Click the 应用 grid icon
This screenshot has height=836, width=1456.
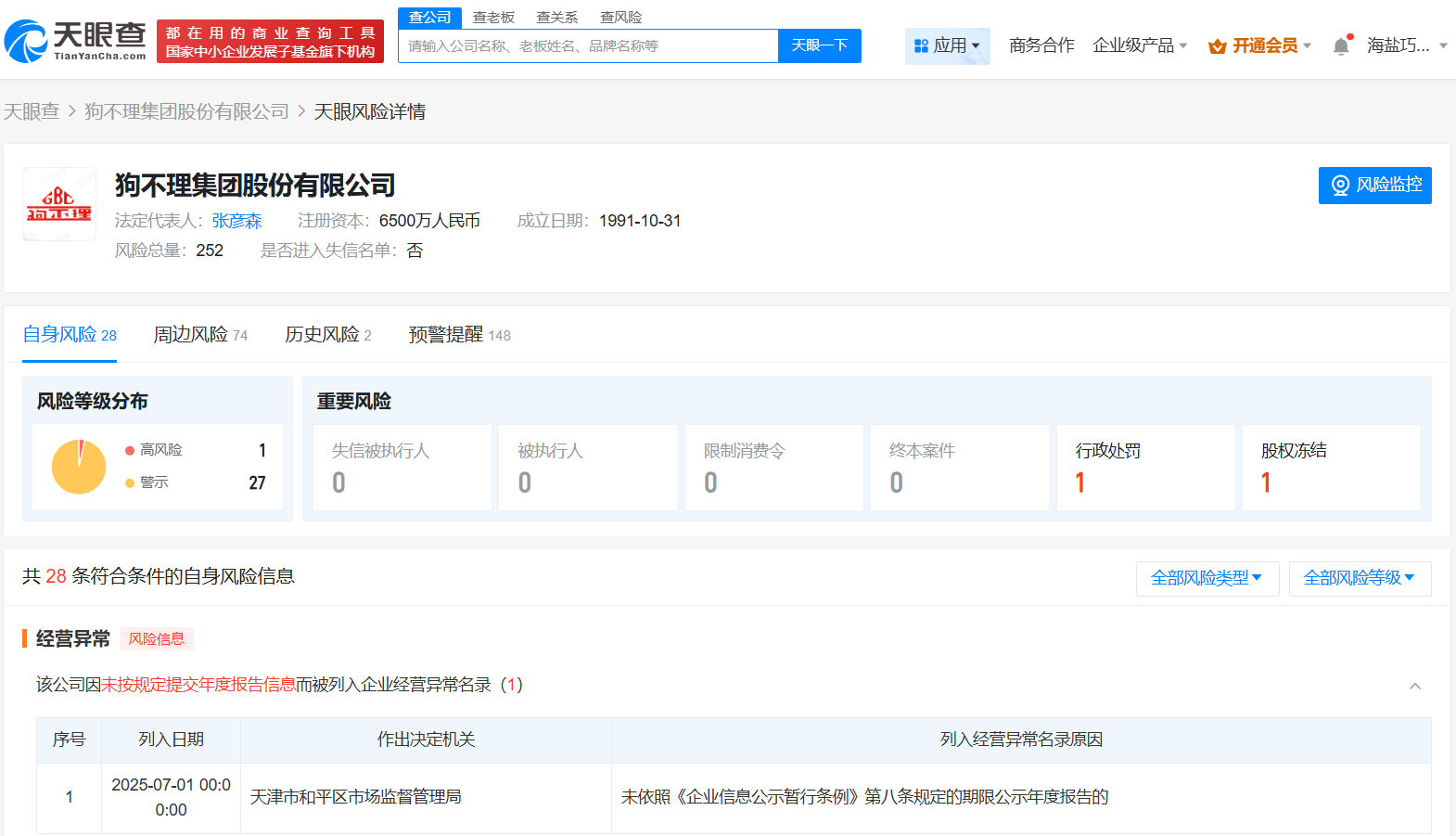pyautogui.click(x=921, y=45)
